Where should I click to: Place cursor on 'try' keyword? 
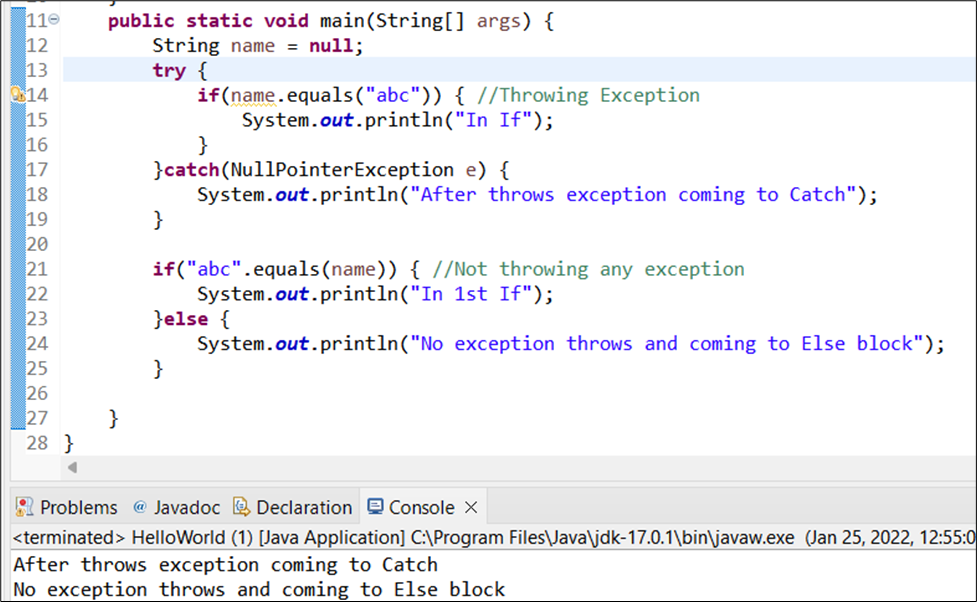point(169,70)
